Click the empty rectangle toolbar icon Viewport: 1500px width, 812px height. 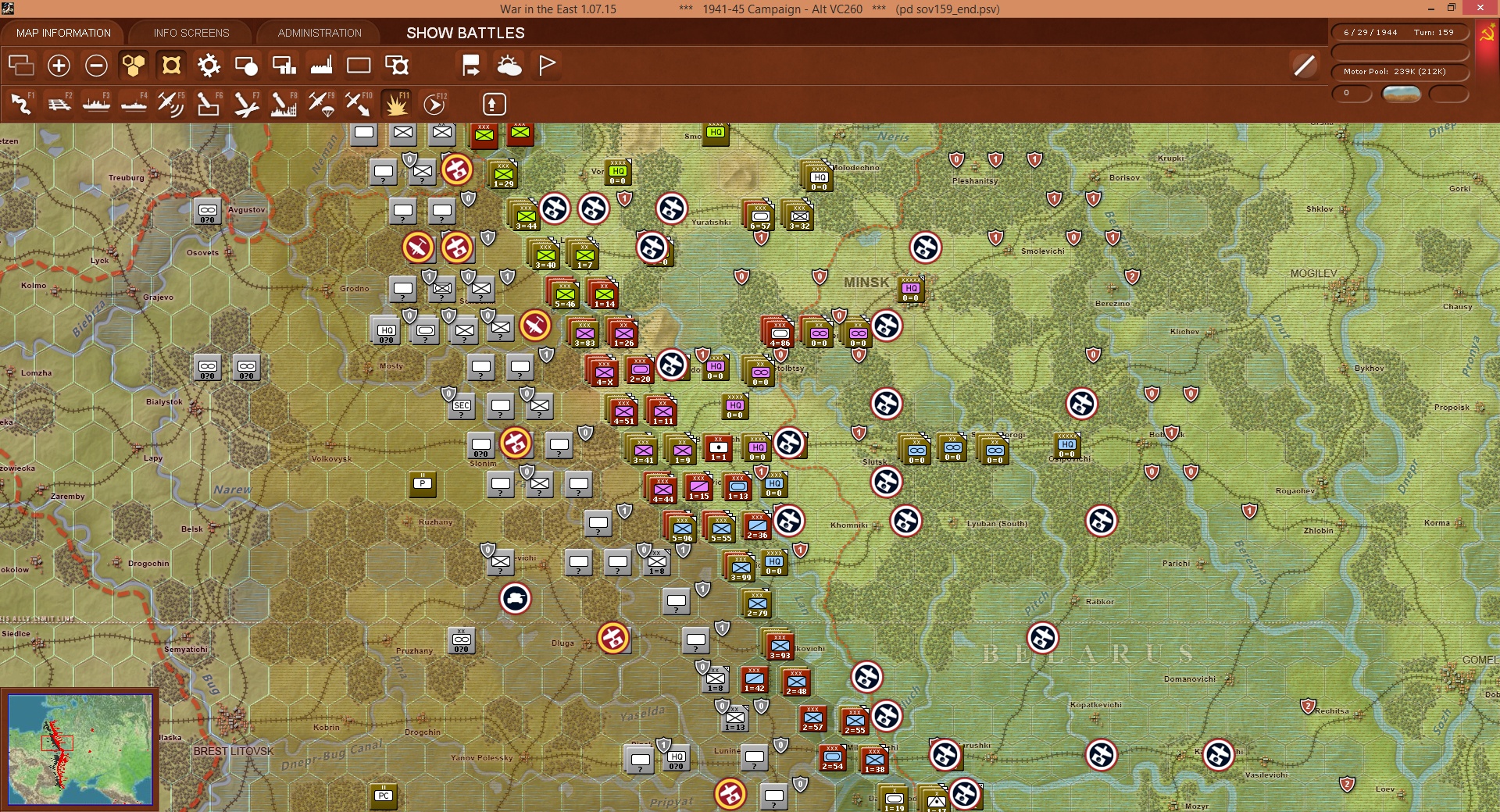(x=359, y=66)
